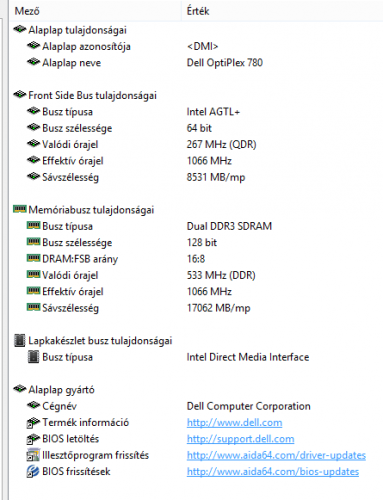
Task: Click the RAM icon beside Memóriabusz tulajdonságai
Action: pos(20,209)
